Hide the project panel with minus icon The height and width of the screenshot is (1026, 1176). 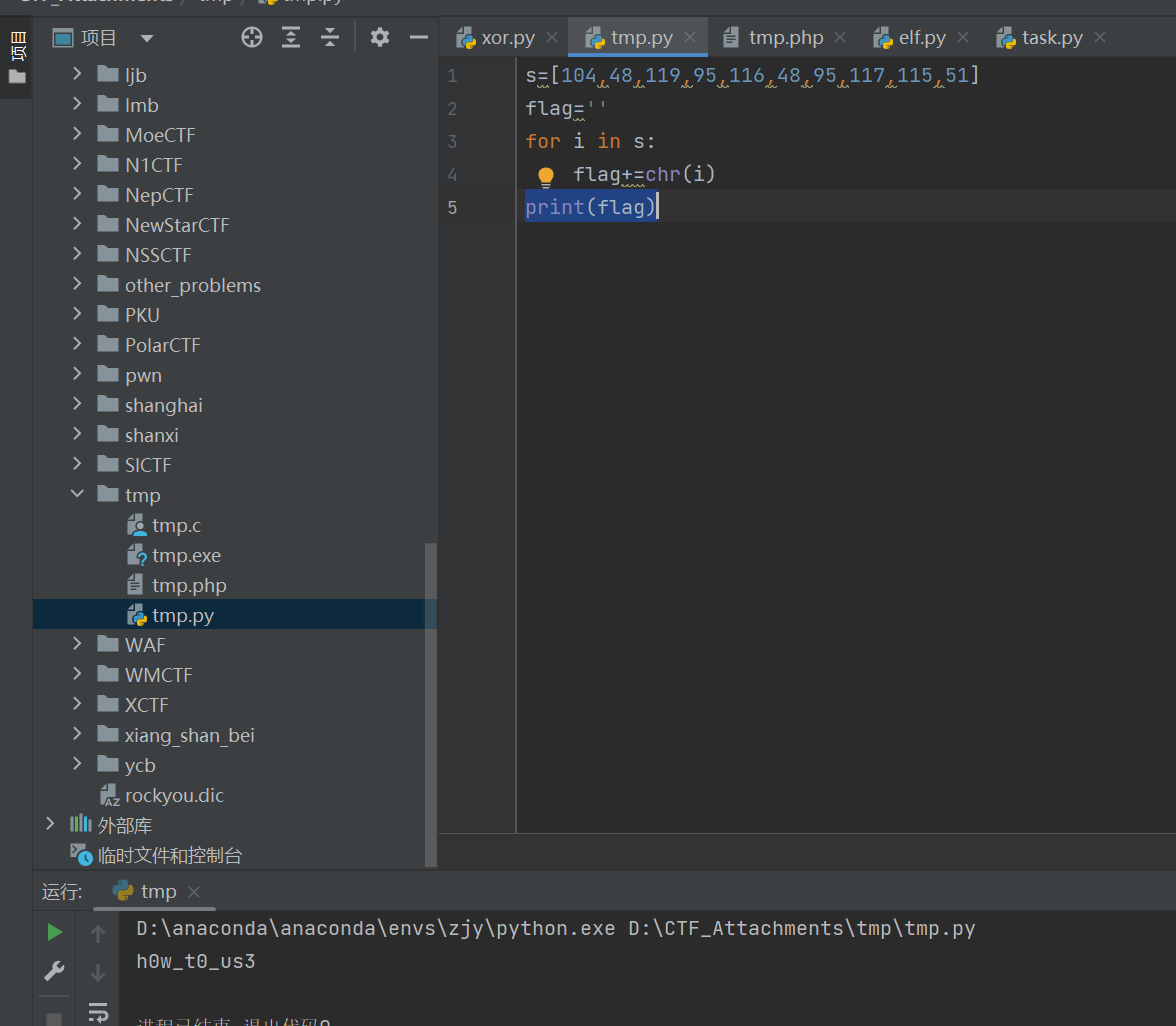[x=419, y=38]
